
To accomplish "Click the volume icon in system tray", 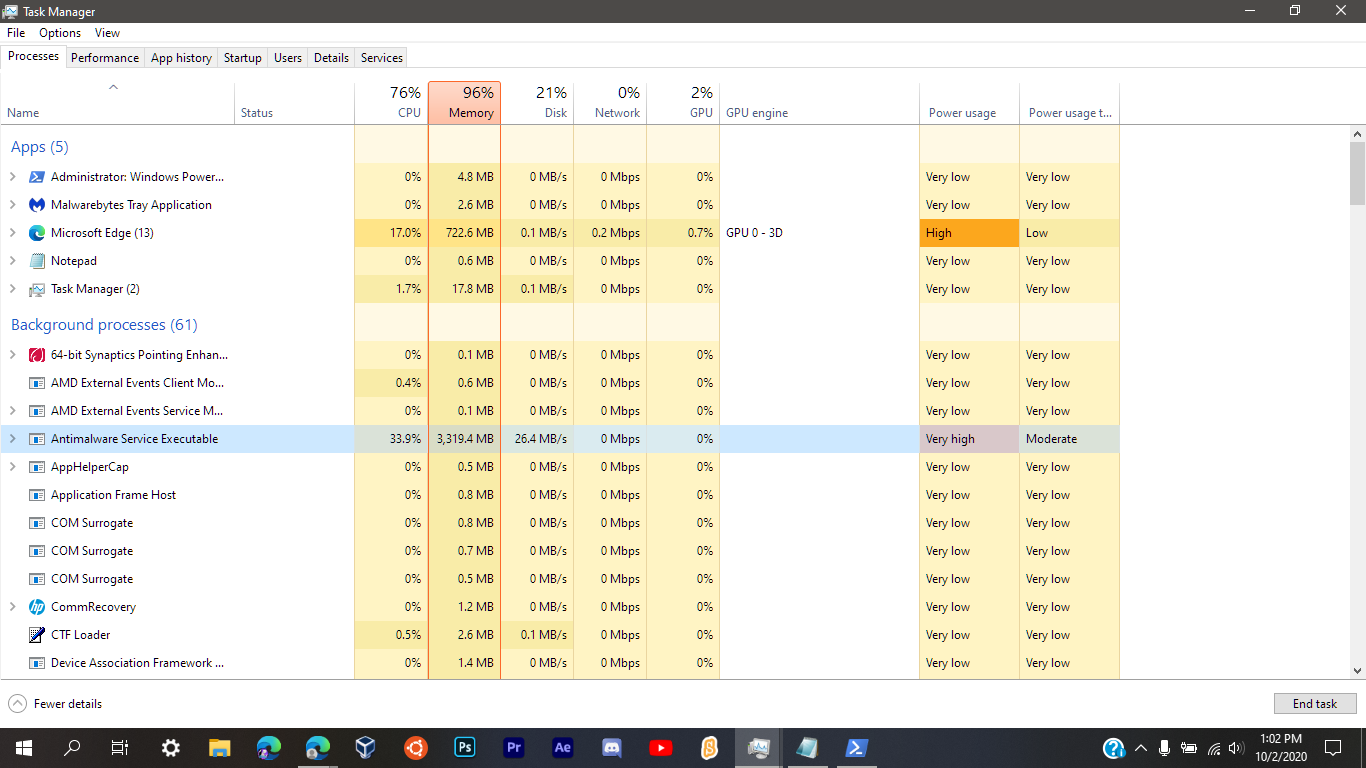I will coord(1236,748).
